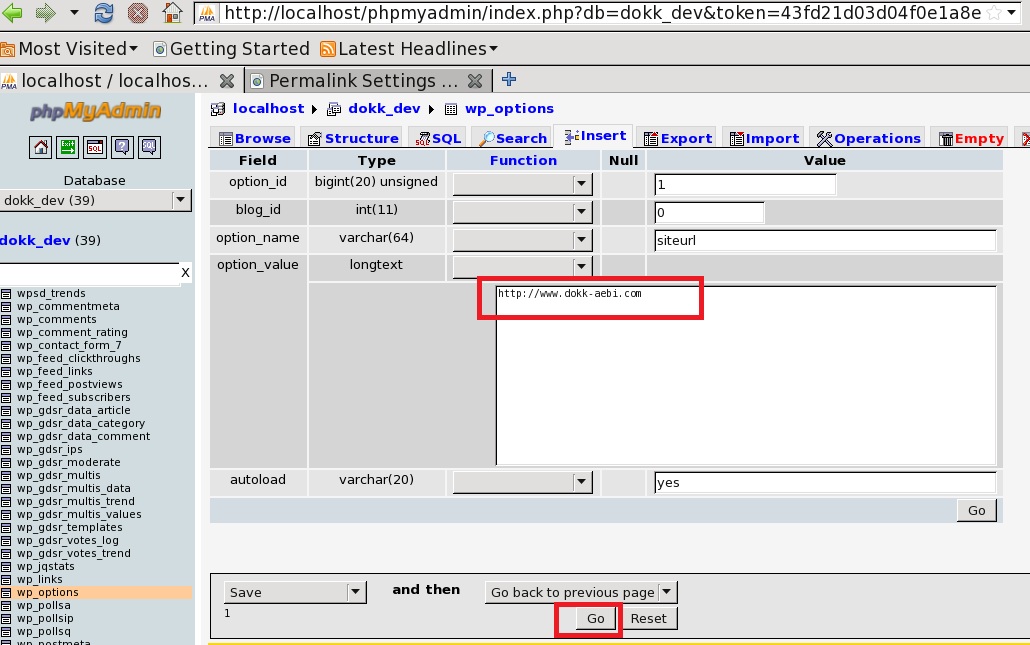Switch to the Export tab
The height and width of the screenshot is (645, 1030).
click(x=678, y=138)
